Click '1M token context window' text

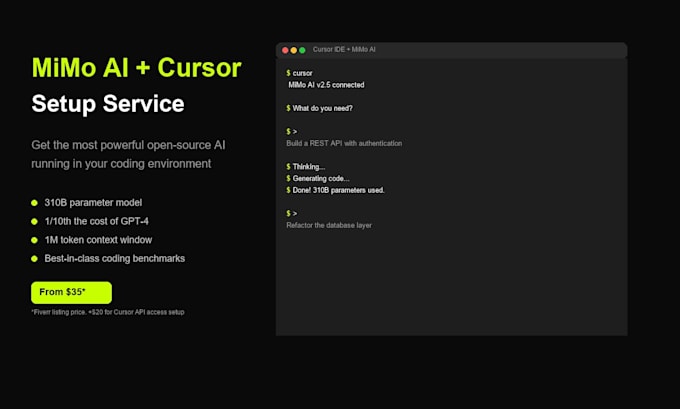coord(98,240)
